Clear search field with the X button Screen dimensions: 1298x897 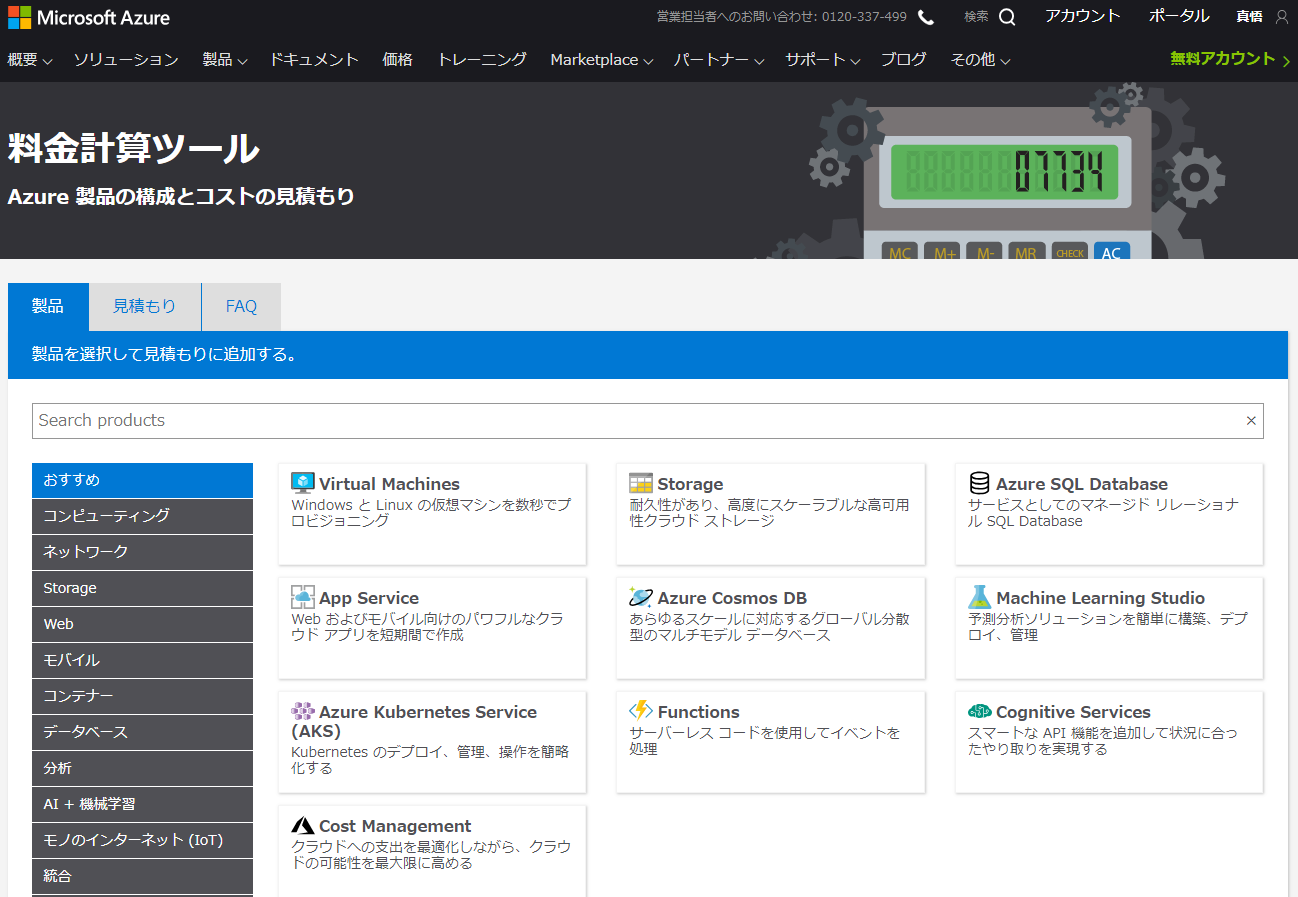(1251, 421)
